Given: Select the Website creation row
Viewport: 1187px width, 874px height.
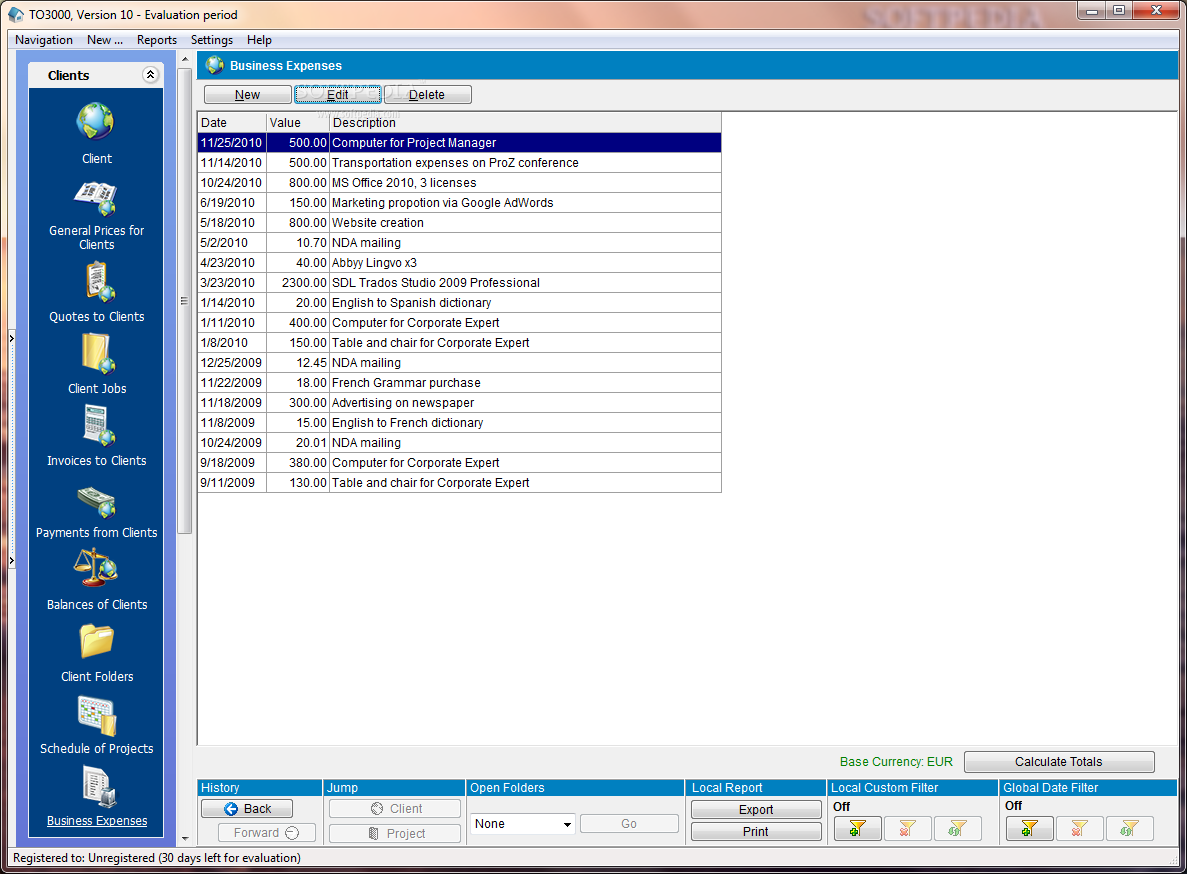Looking at the screenshot, I should [460, 222].
